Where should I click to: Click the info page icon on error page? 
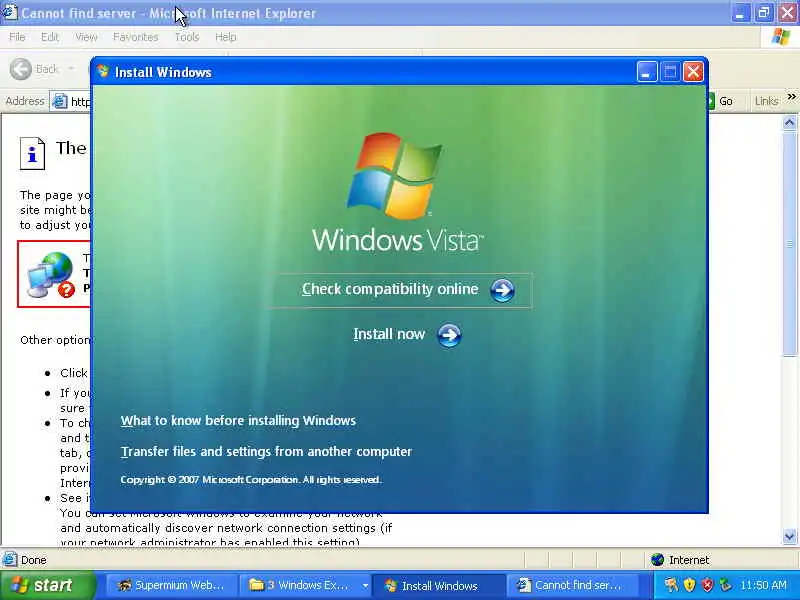point(33,153)
